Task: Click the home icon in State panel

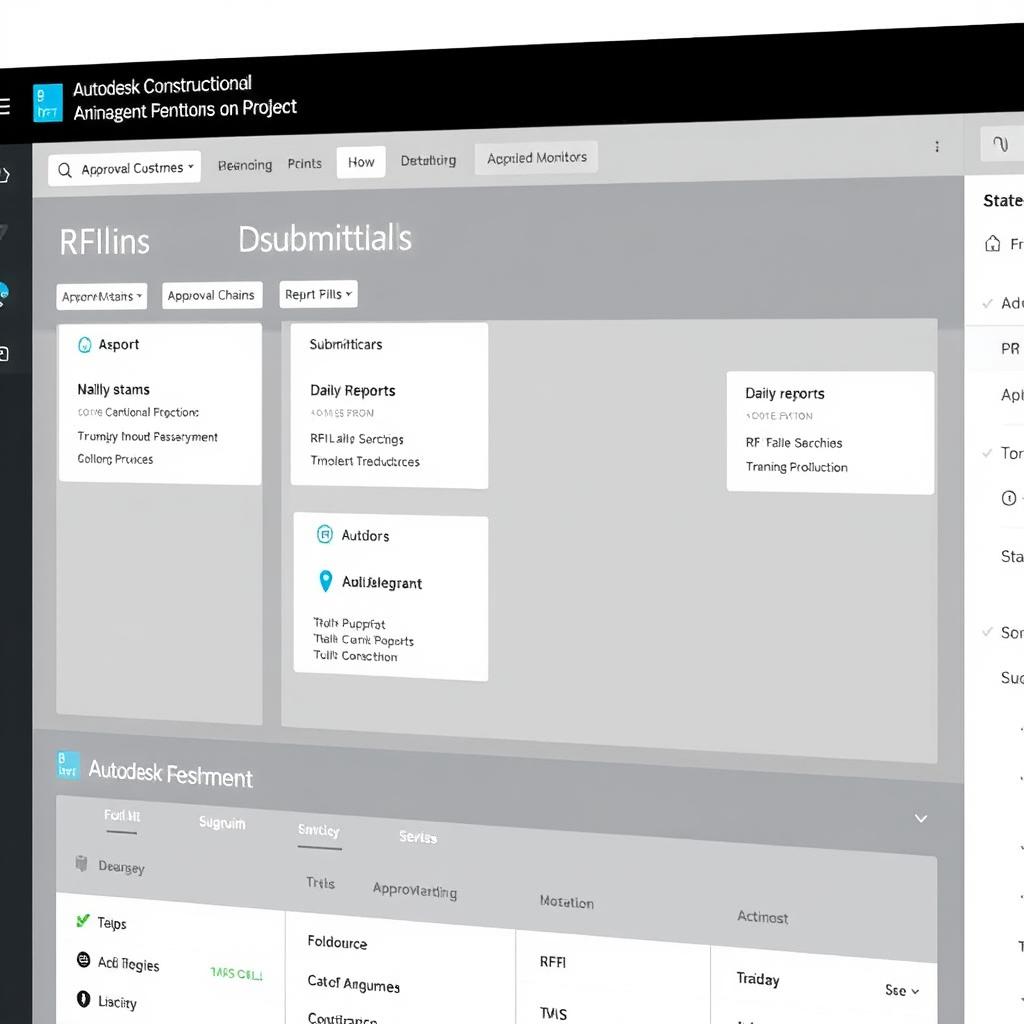Action: [993, 244]
